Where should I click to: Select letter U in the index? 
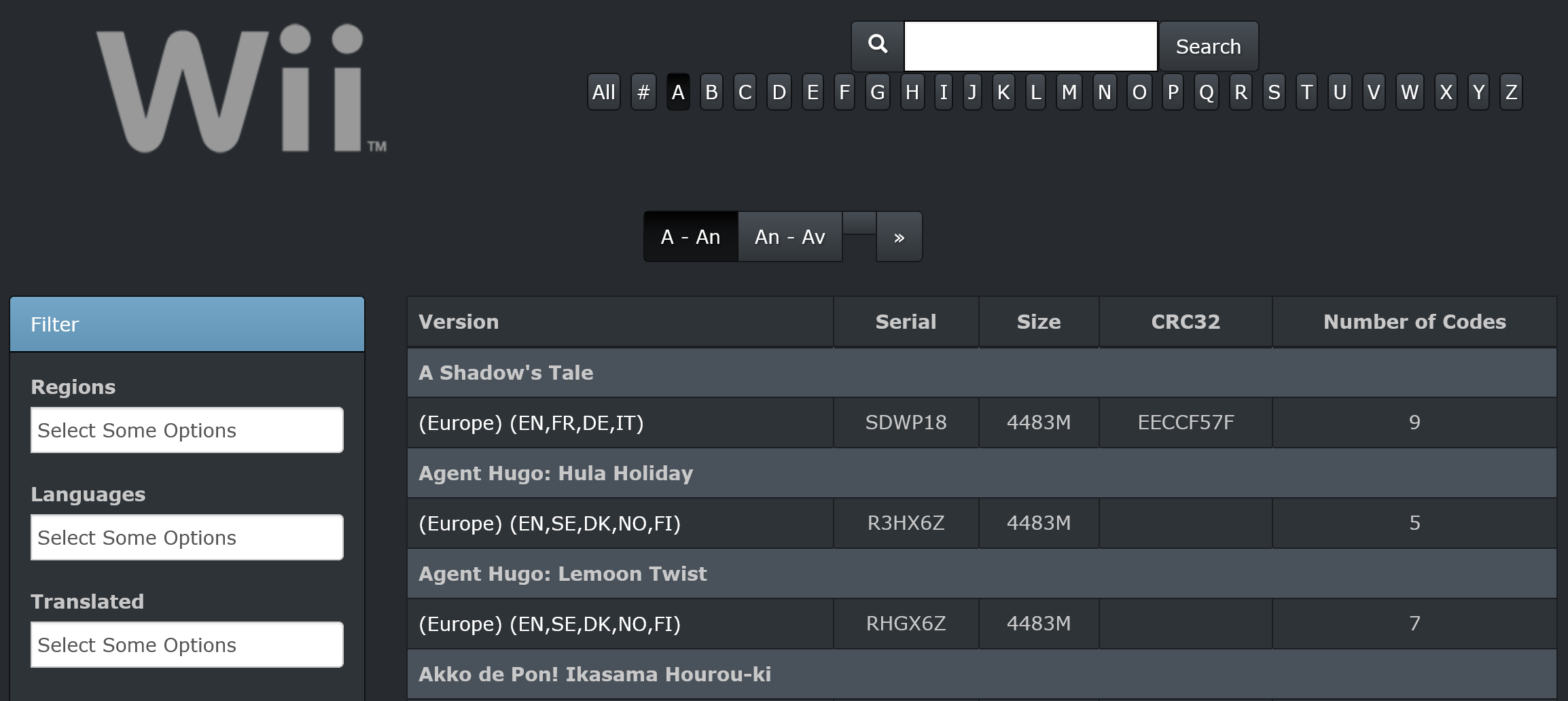[x=1340, y=92]
